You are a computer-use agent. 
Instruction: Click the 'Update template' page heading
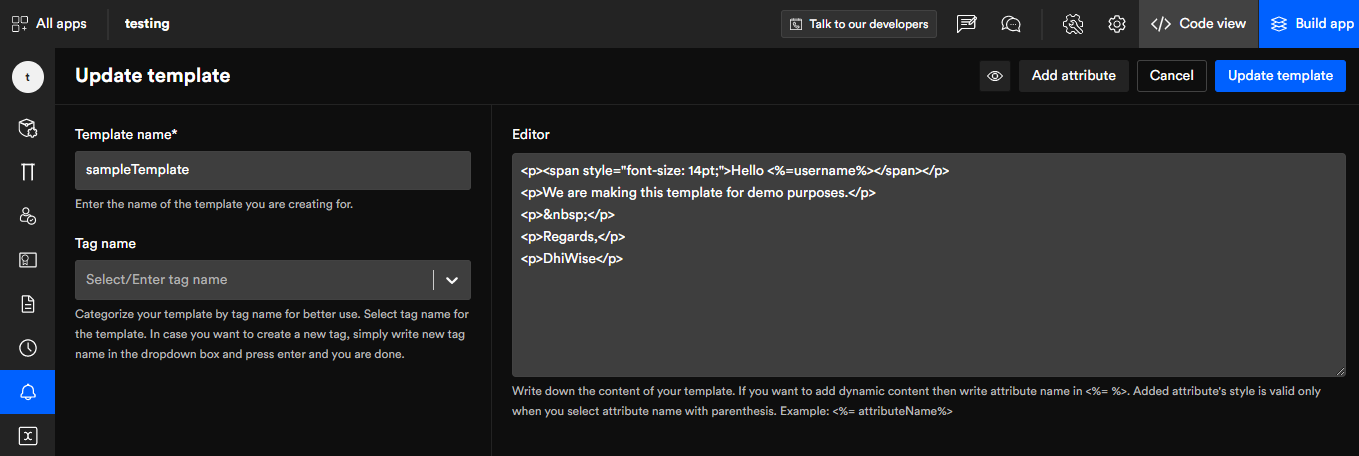pyautogui.click(x=153, y=76)
